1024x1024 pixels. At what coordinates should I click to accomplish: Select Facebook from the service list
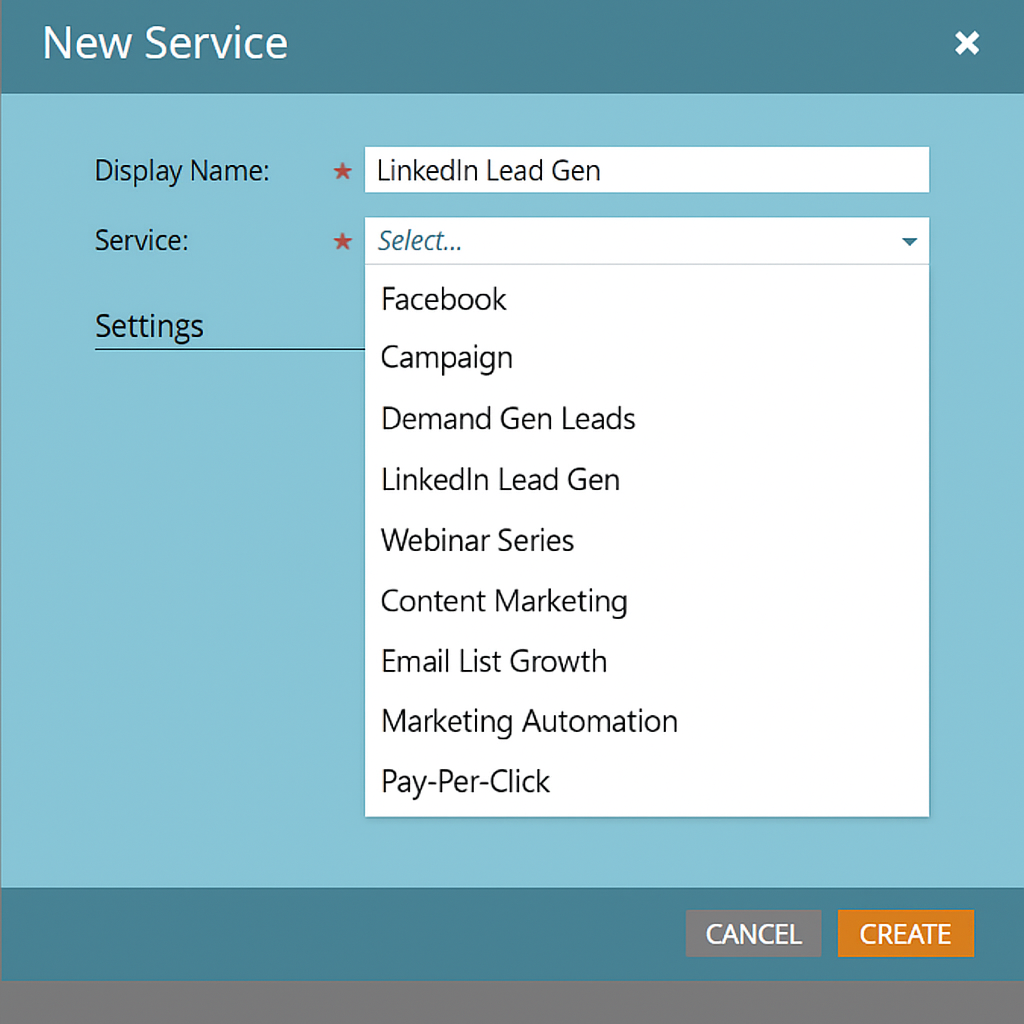443,299
